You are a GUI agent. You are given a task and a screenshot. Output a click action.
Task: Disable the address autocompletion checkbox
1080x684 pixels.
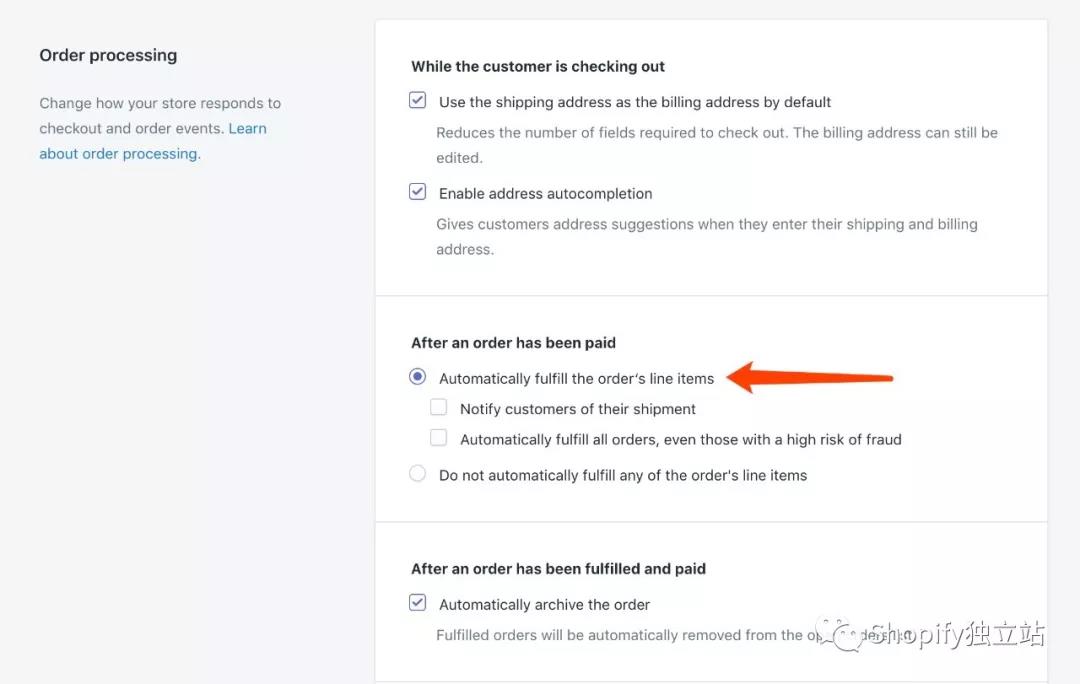[x=418, y=192]
